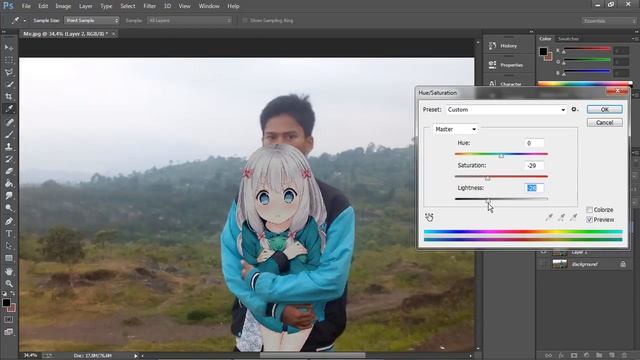Image resolution: width=640 pixels, height=360 pixels.
Task: Select the Healing Brush tool
Action: [x=9, y=122]
